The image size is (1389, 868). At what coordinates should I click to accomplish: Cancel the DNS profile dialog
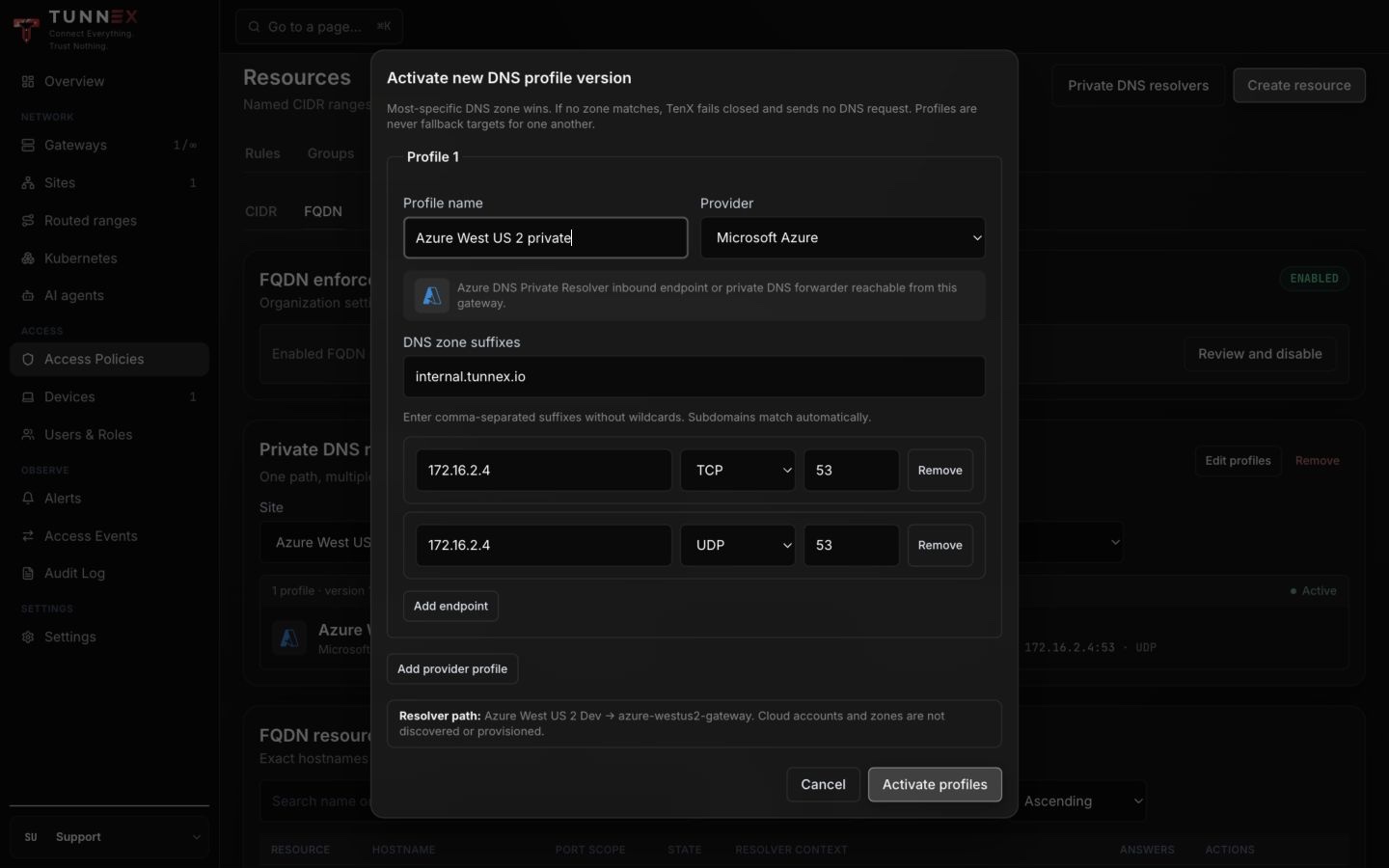tap(823, 785)
